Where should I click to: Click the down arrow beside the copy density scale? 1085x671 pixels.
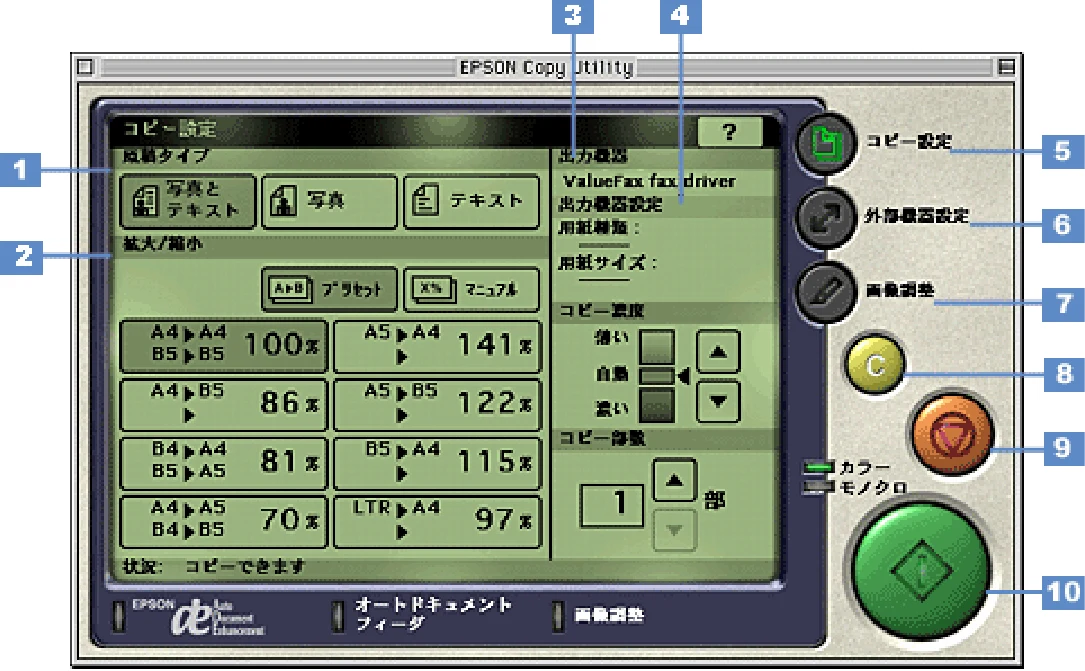(718, 401)
